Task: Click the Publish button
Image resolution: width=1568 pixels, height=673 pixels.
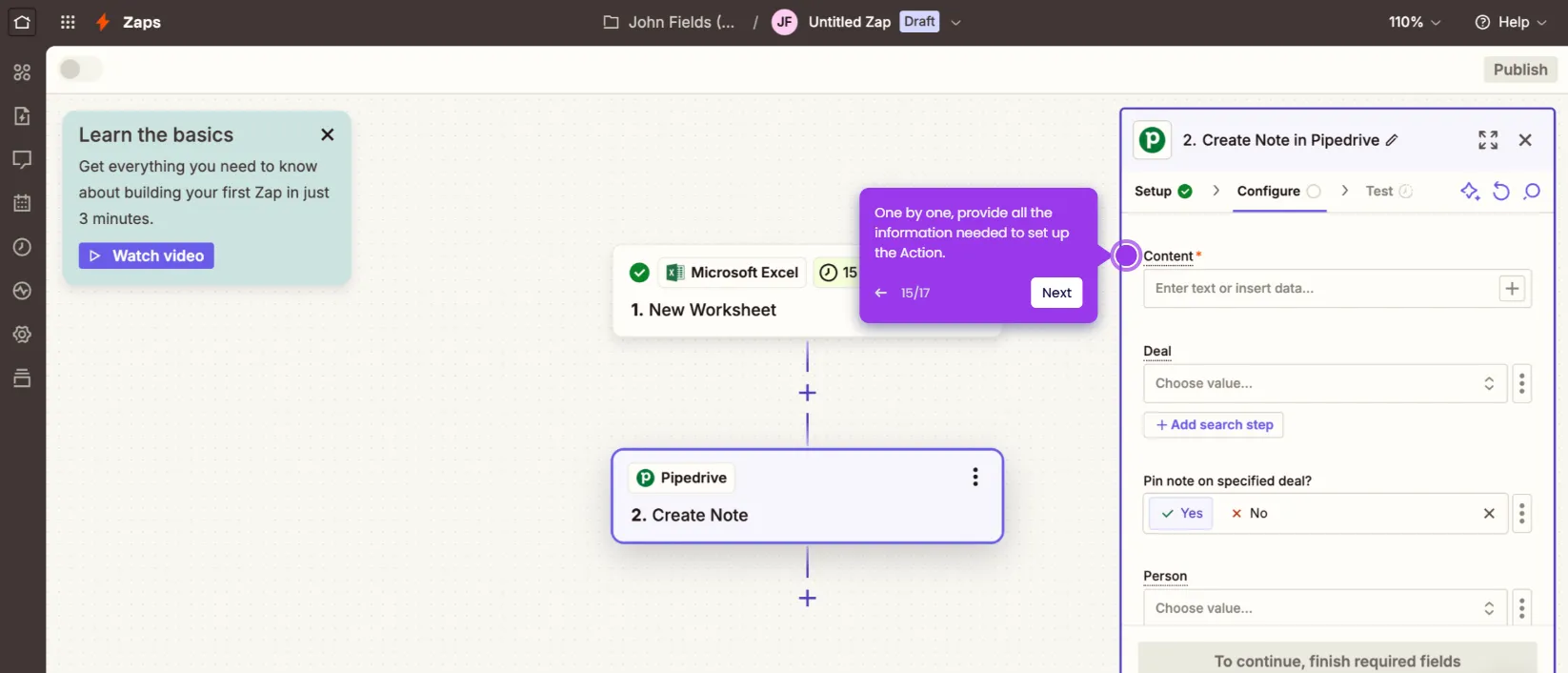Action: (1520, 70)
